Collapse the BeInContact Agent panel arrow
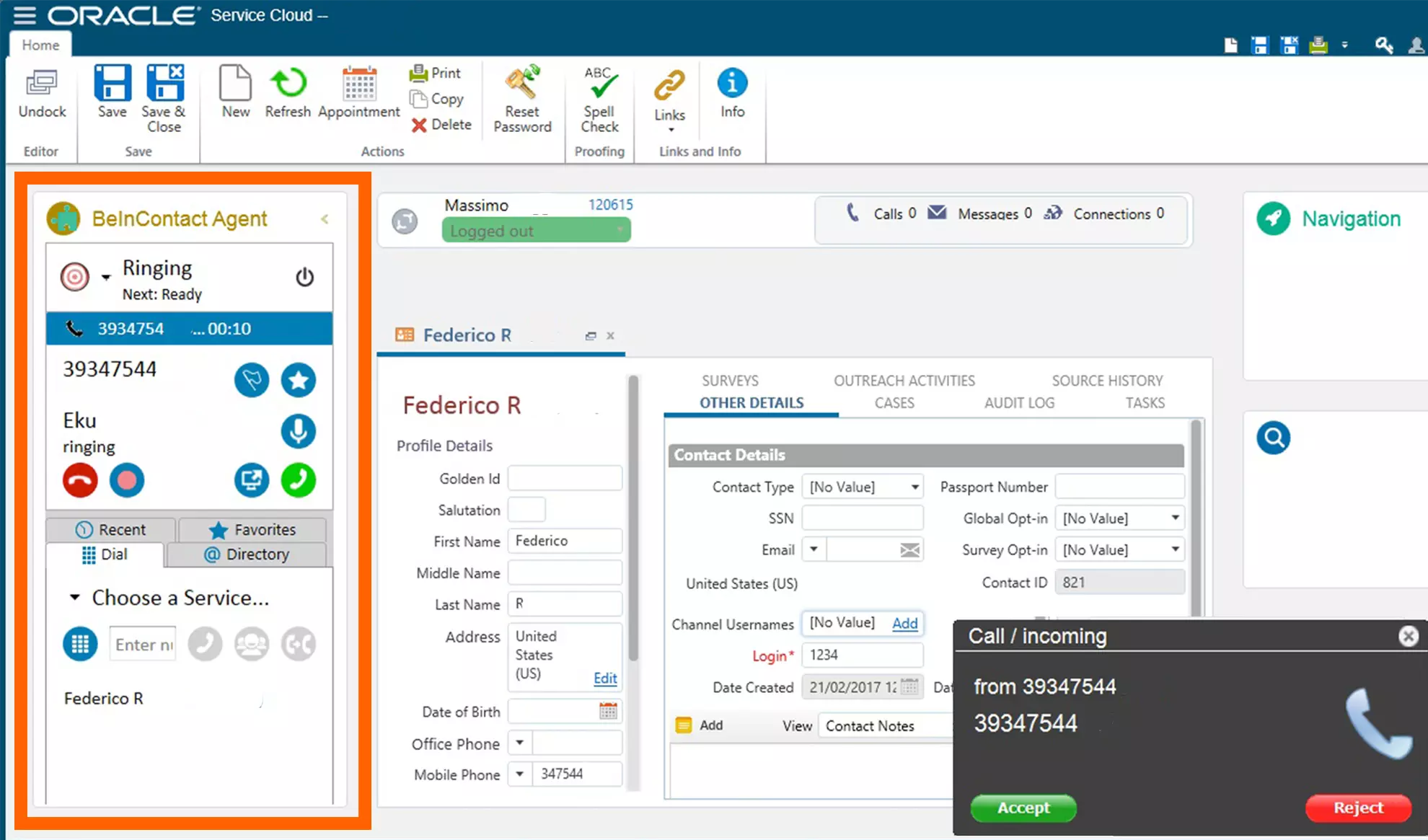The height and width of the screenshot is (840, 1428). (x=325, y=218)
